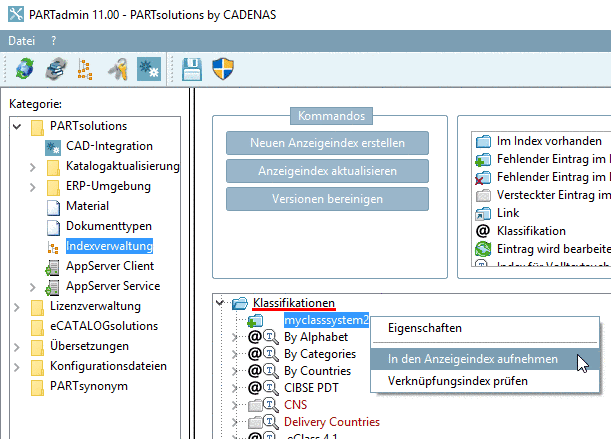Click the Katalogaktualisierung folder icon
This screenshot has height=439, width=611.
53,167
